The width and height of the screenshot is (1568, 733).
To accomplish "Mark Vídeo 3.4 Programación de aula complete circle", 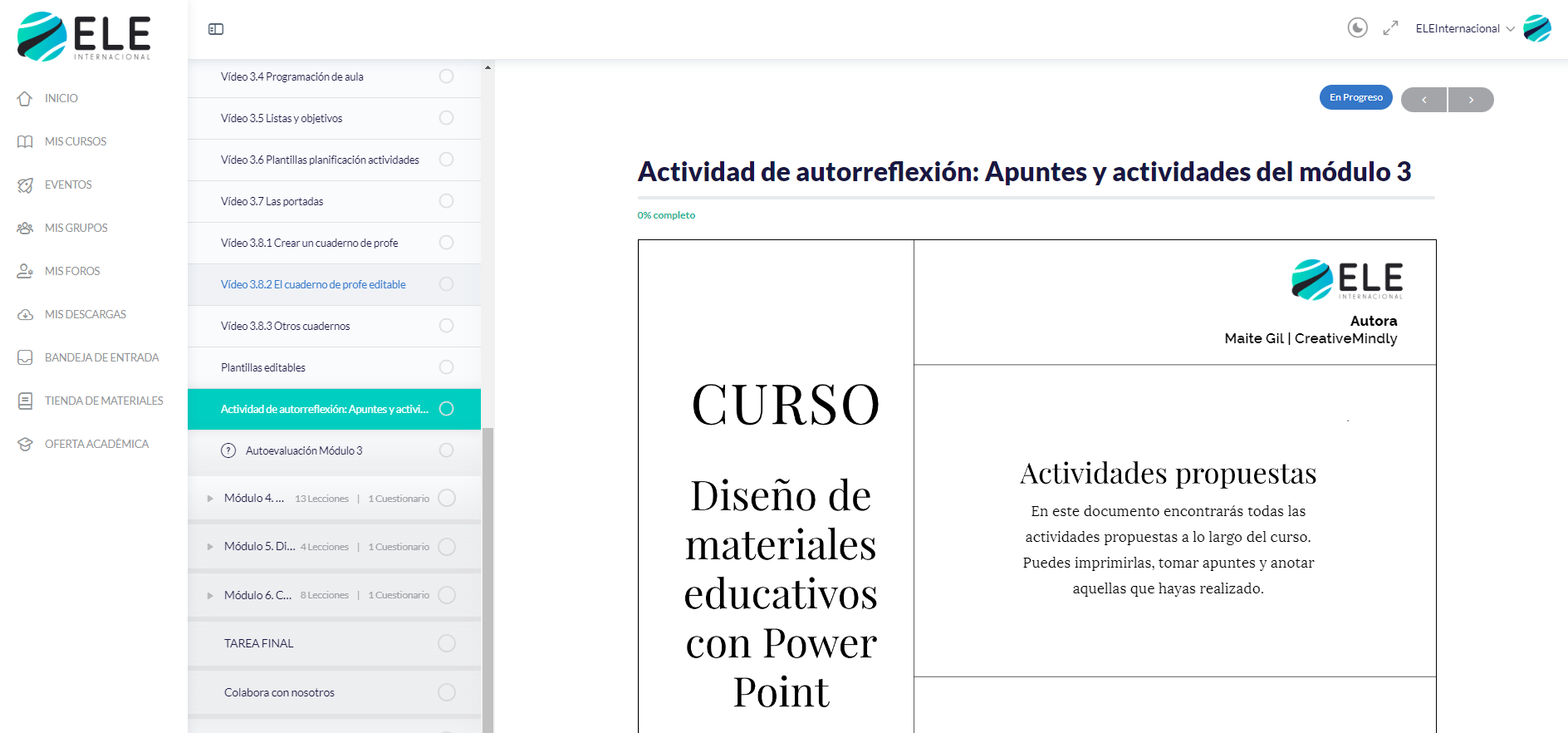I will 446,76.
